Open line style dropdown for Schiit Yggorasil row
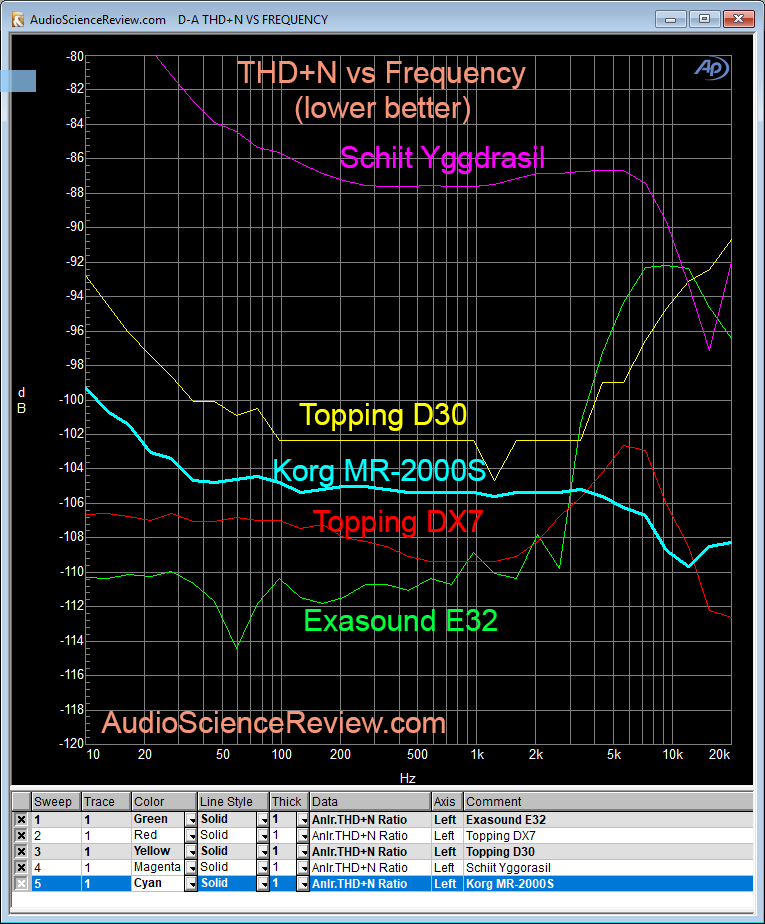This screenshot has height=924, width=765. pos(263,867)
